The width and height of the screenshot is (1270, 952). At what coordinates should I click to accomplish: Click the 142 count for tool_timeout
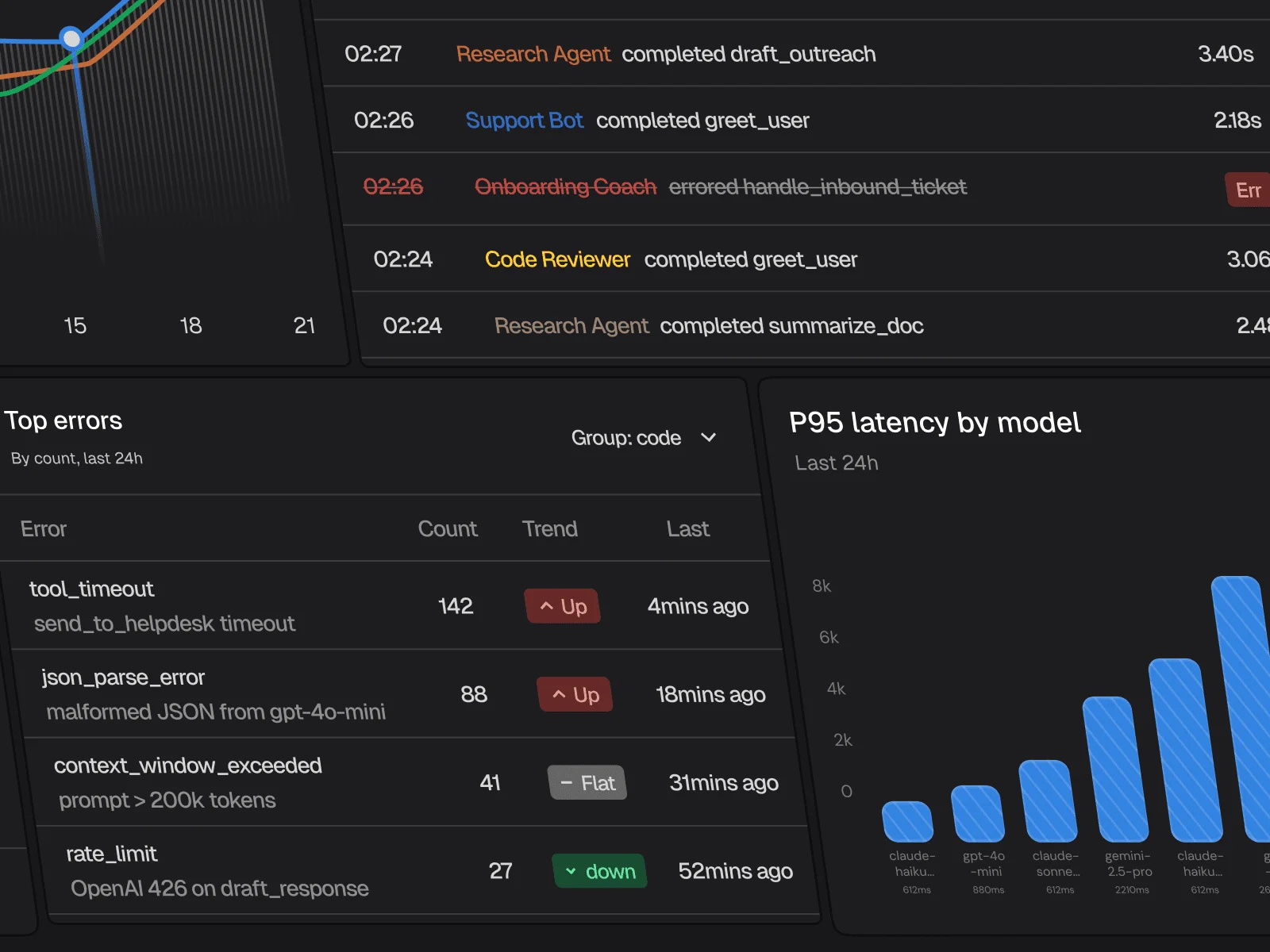456,606
